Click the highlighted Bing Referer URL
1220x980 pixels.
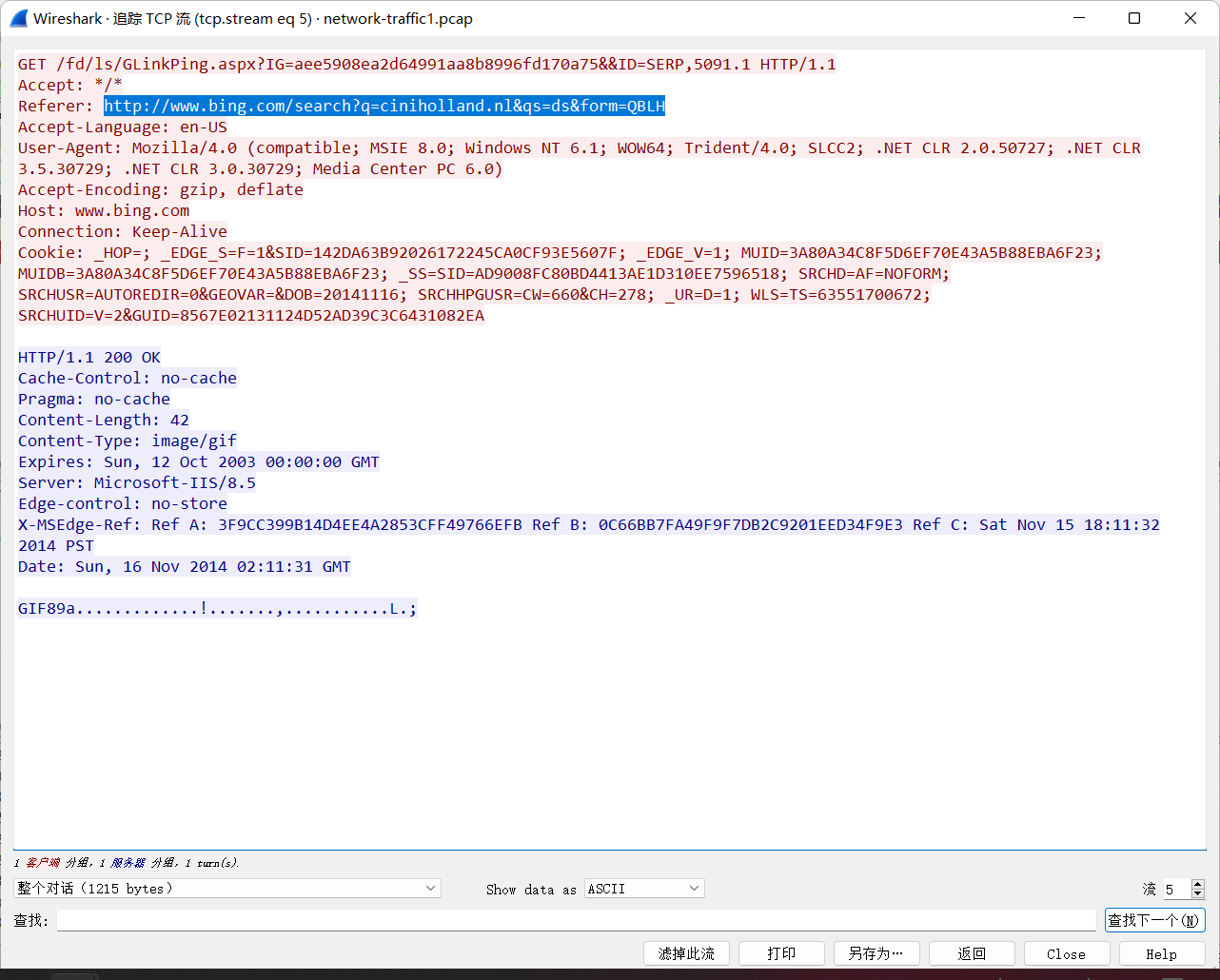[384, 106]
